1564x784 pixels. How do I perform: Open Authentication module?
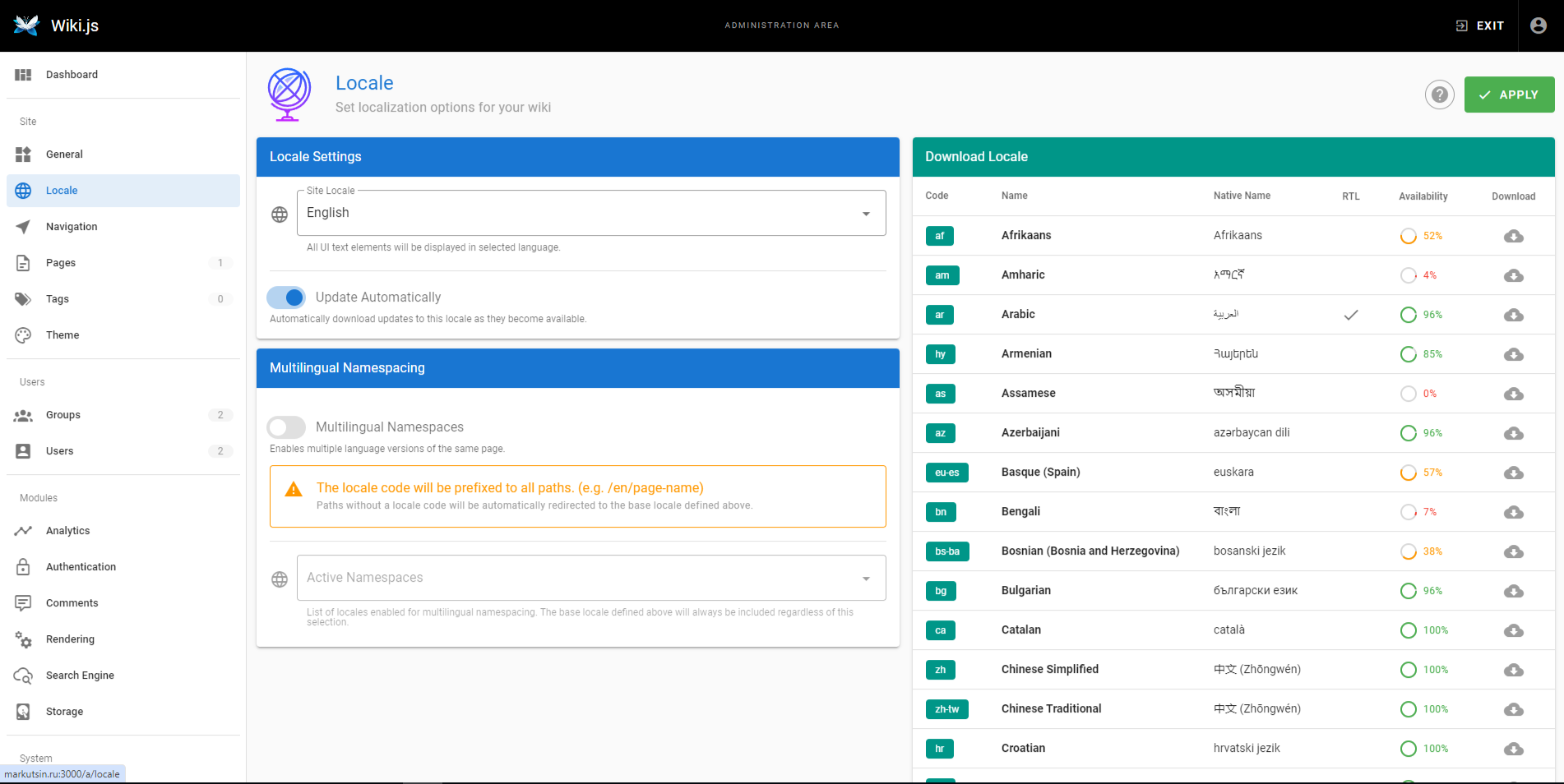coord(123,567)
